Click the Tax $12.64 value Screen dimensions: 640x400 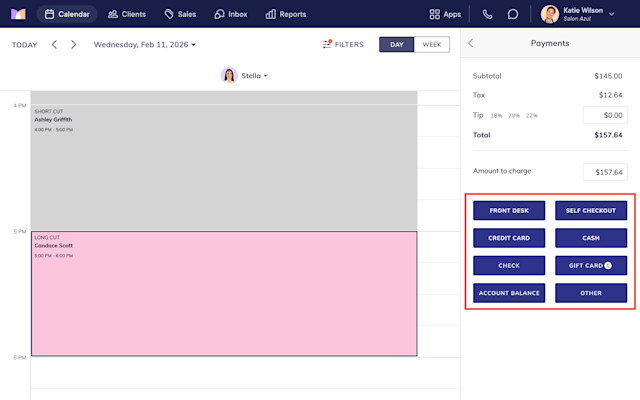tap(610, 95)
